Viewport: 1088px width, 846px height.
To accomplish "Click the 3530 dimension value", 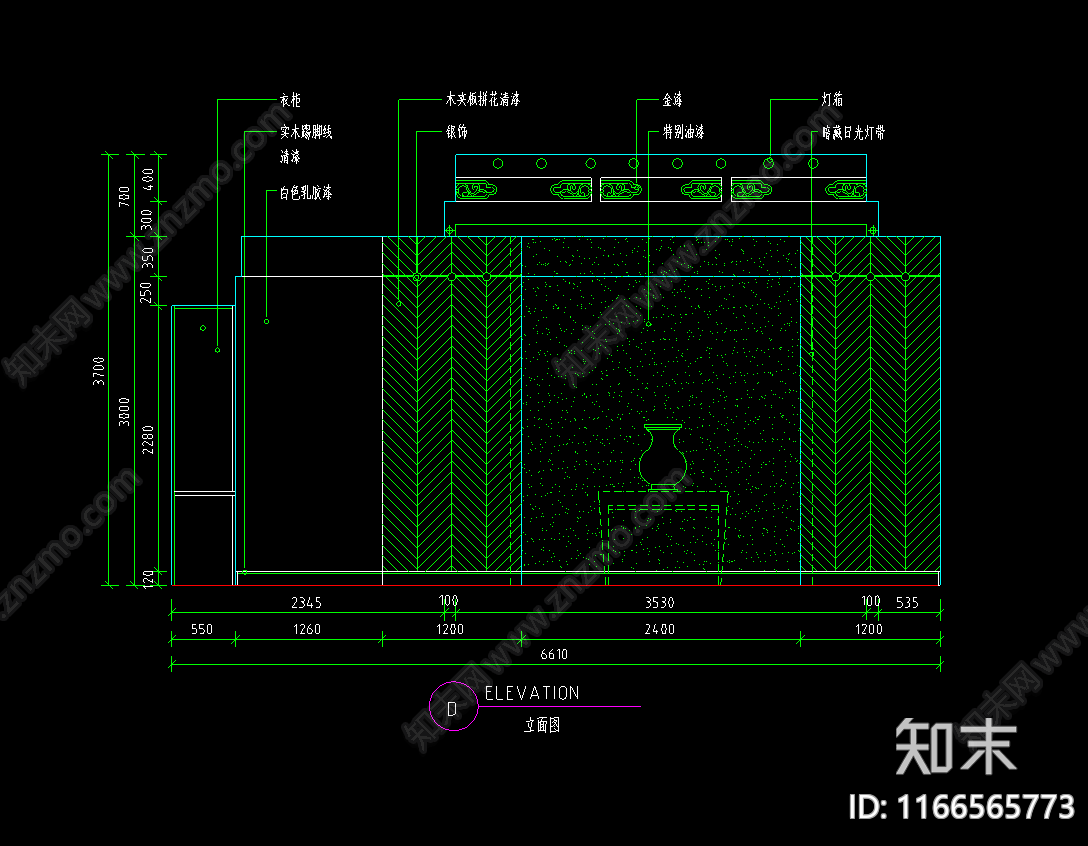I will pyautogui.click(x=659, y=602).
